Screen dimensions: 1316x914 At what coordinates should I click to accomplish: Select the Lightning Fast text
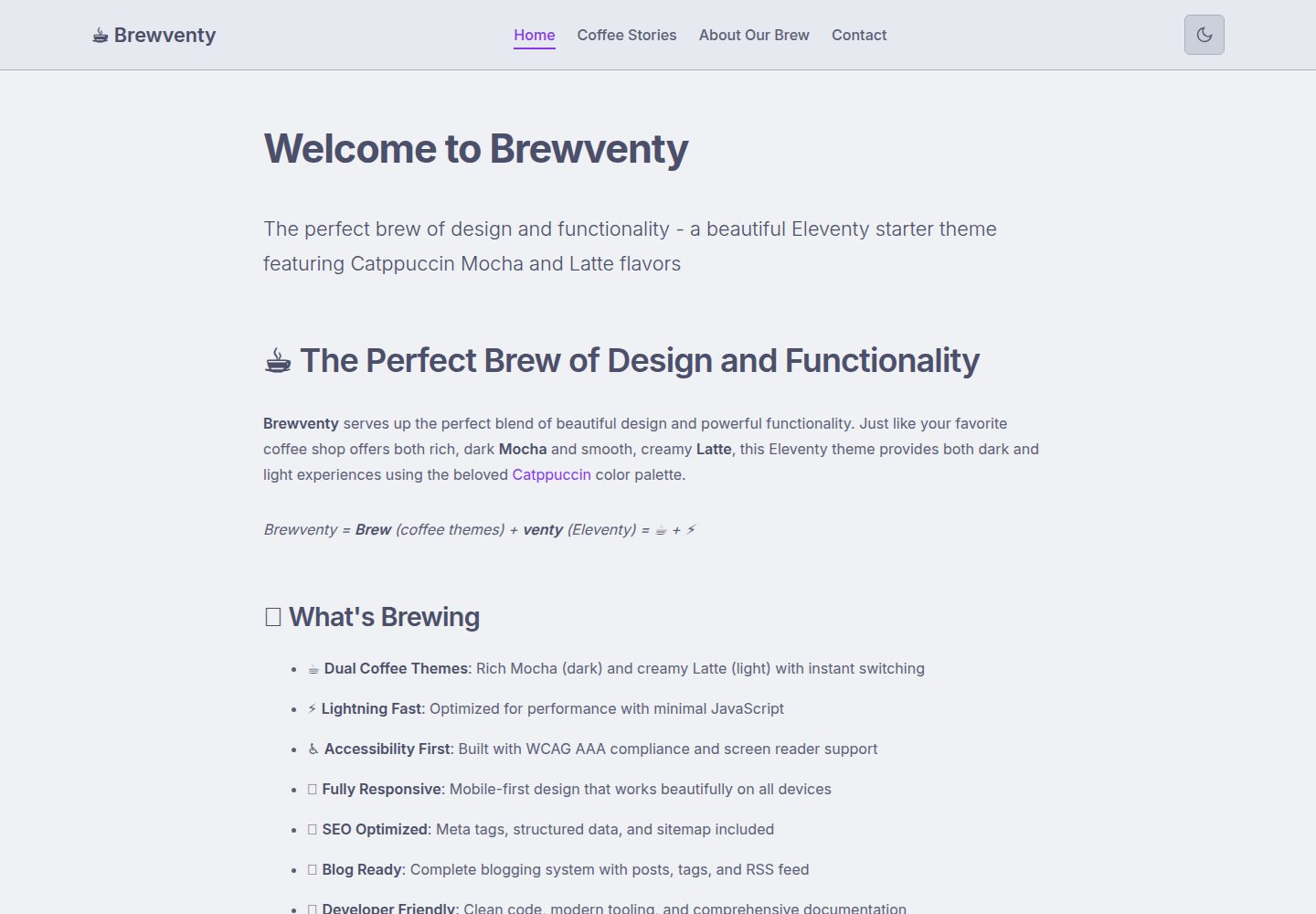[371, 708]
